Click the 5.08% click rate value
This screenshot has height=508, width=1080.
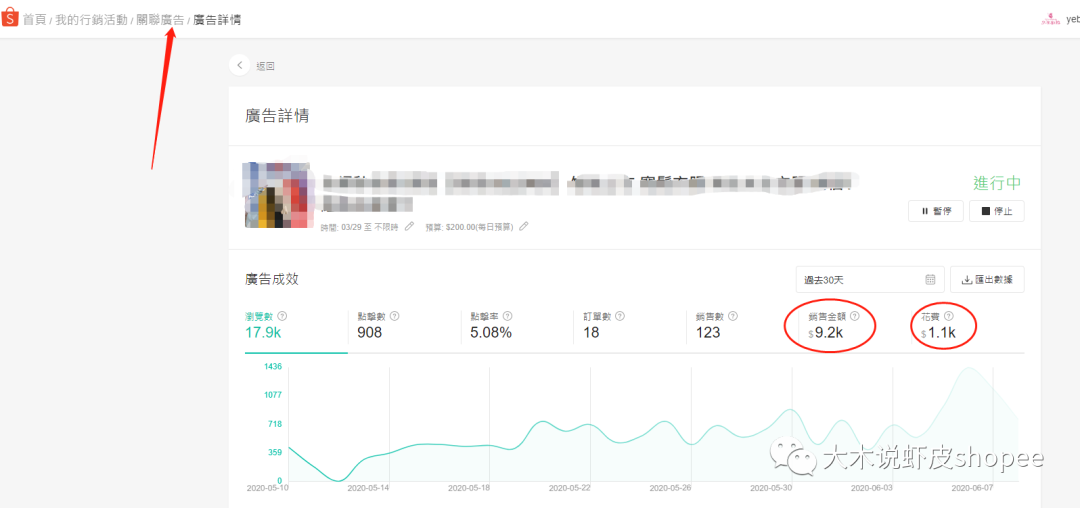point(491,333)
